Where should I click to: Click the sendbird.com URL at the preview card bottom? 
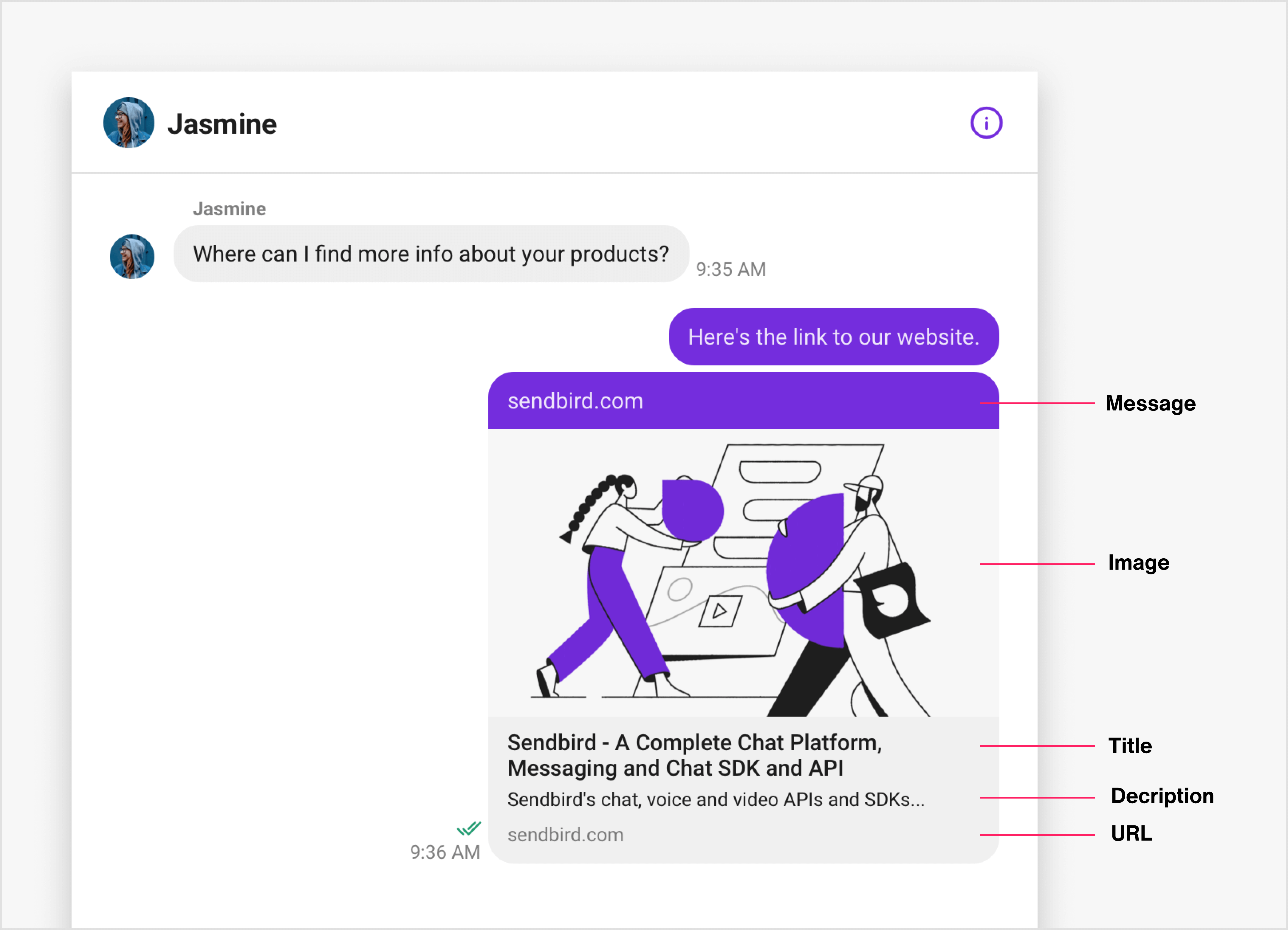tap(565, 835)
